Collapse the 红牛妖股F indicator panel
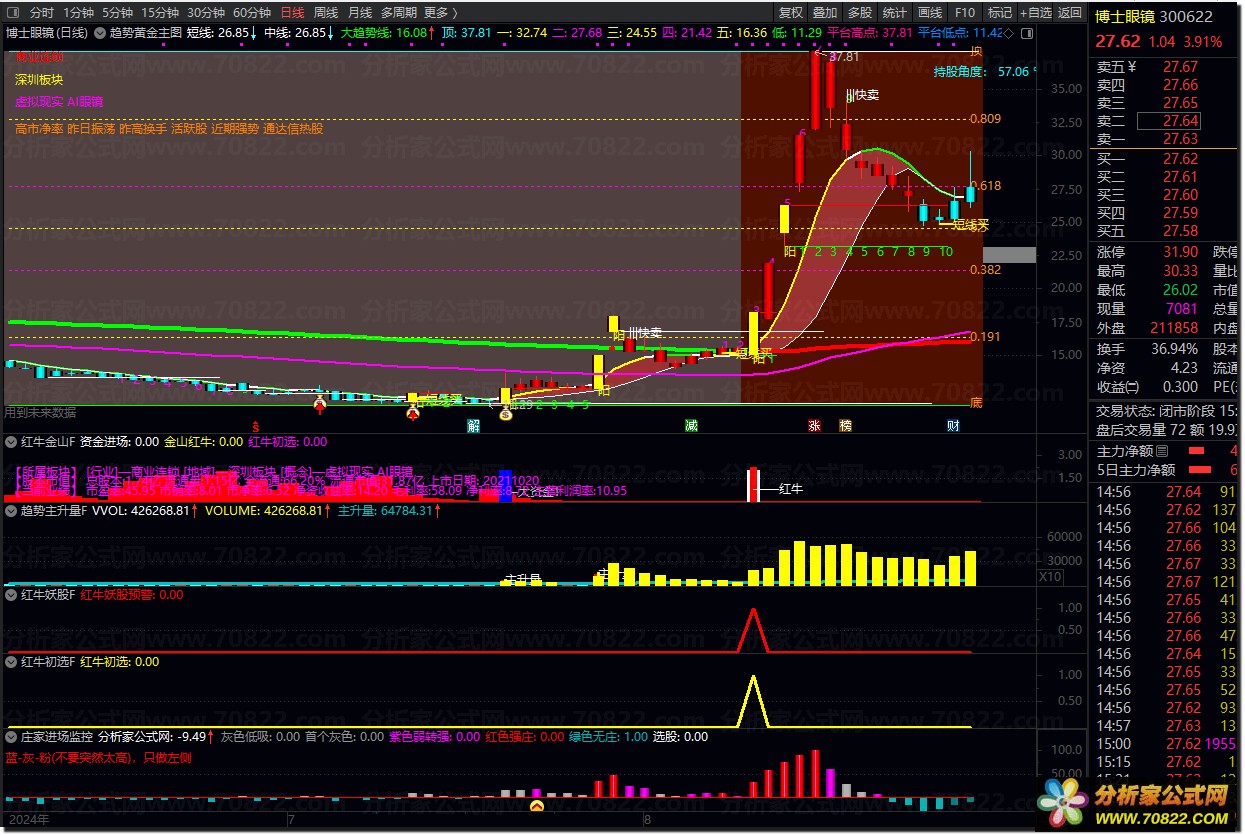Viewport: 1245px width, 835px height. 11,594
